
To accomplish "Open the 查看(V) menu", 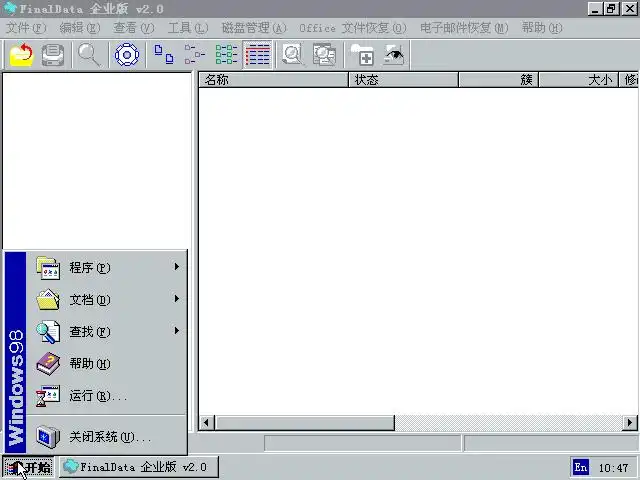I will 134,28.
